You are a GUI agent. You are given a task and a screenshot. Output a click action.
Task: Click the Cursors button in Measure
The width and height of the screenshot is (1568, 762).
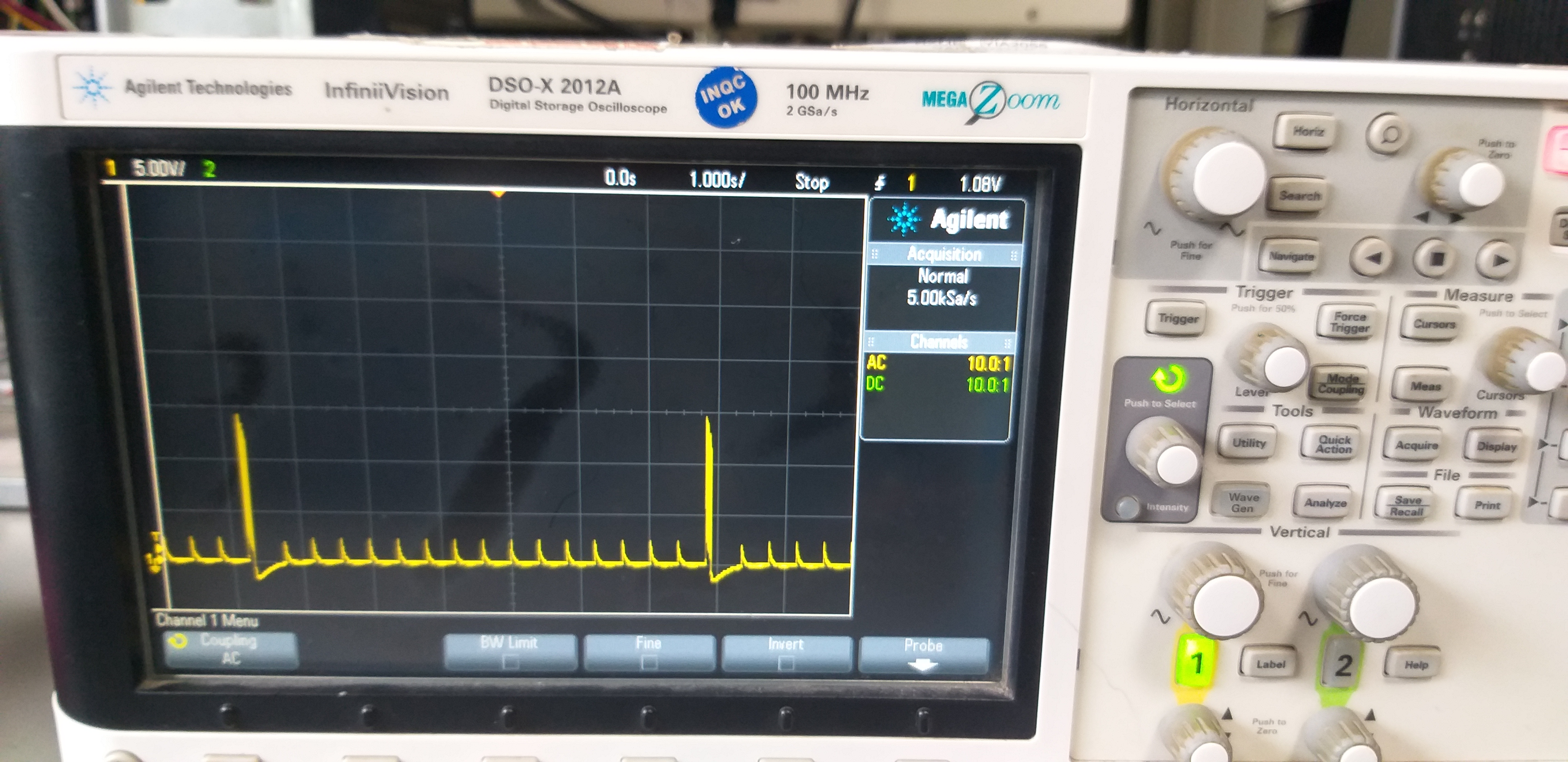tap(1434, 325)
